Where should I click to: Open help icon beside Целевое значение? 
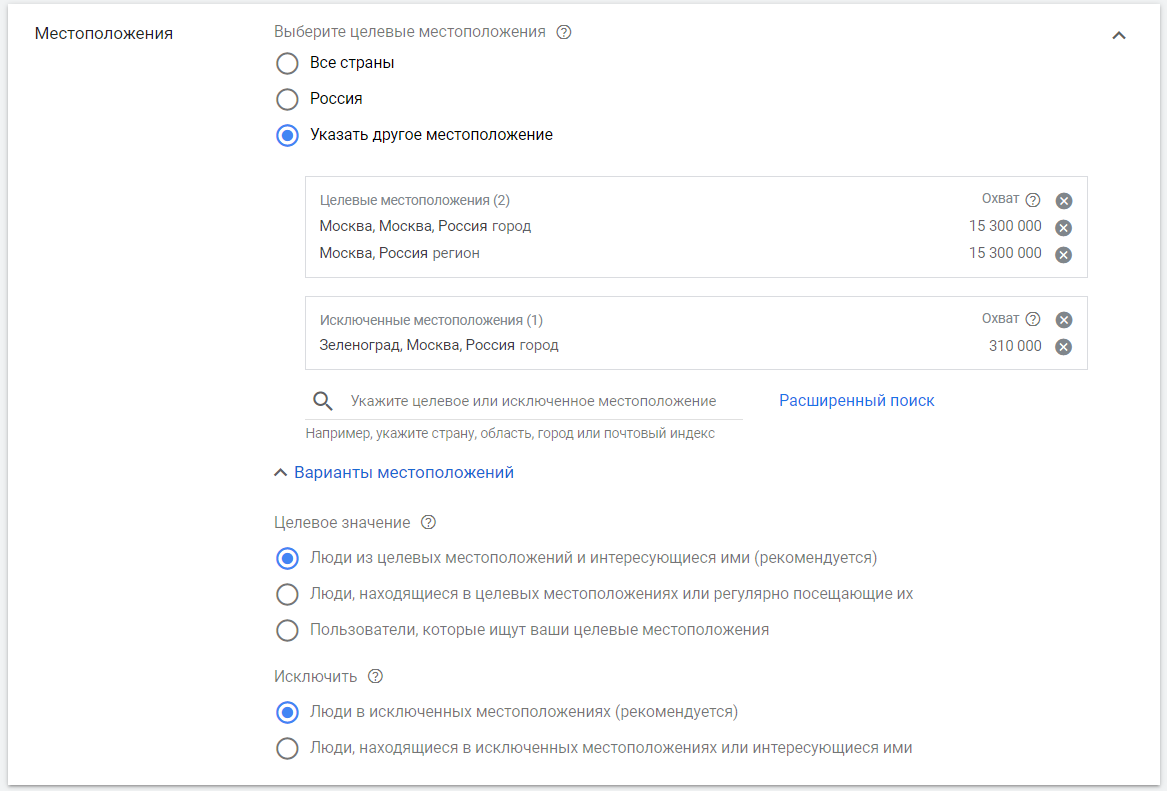(428, 522)
